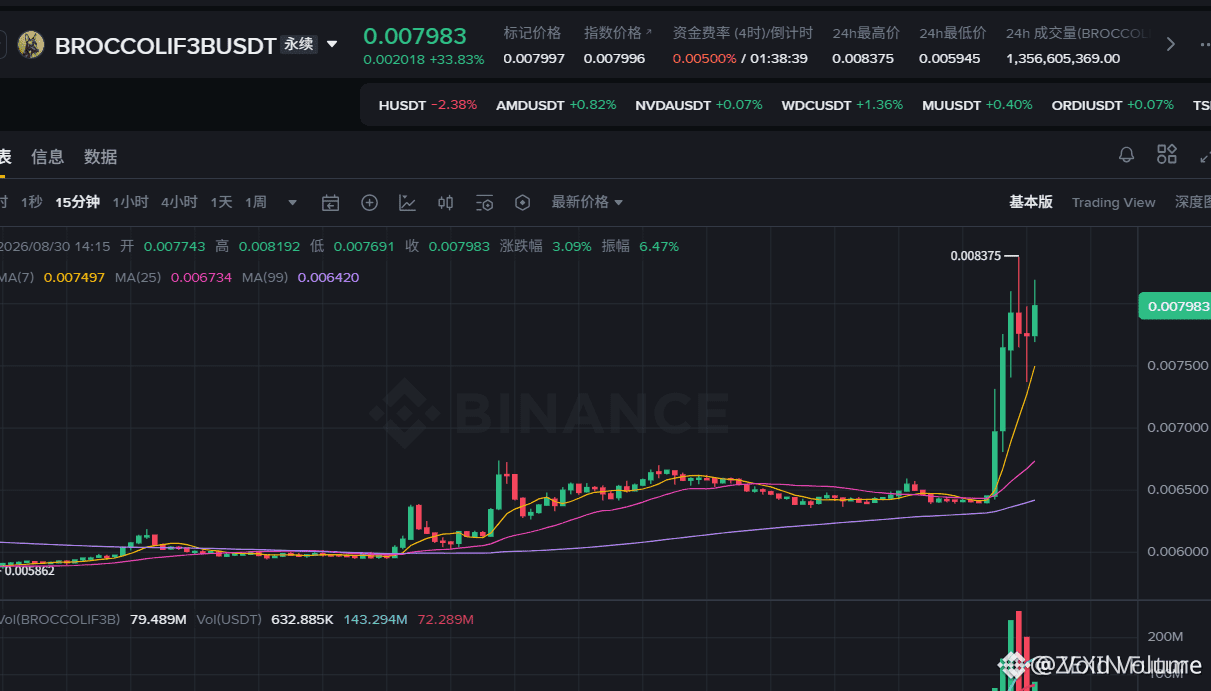This screenshot has height=691, width=1211.
Task: Click the 24h最高价 value 0.008375
Action: coord(863,59)
